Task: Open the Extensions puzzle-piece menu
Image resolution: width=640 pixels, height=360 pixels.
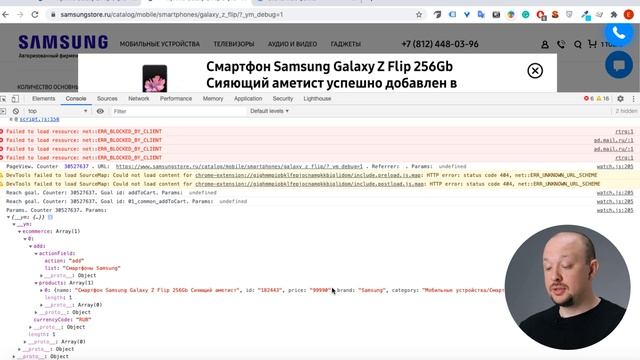Action: coord(614,15)
